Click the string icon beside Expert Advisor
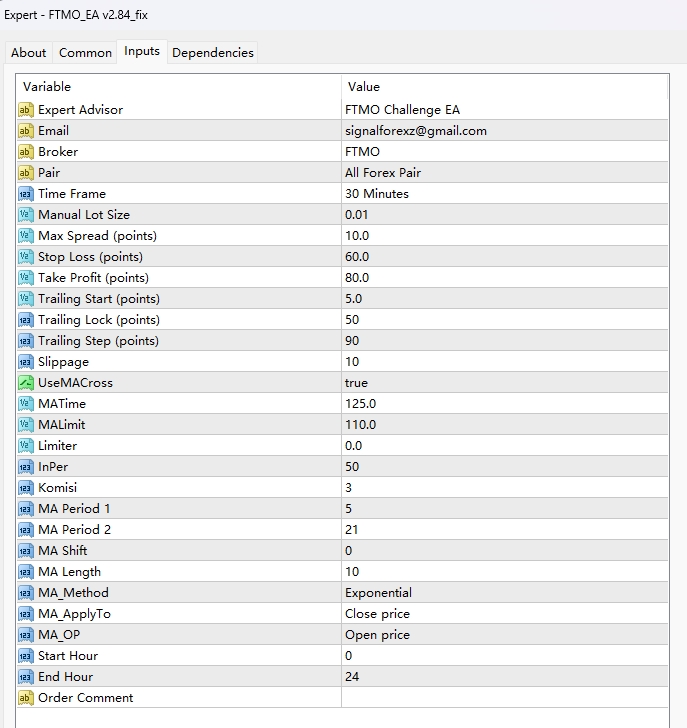Image resolution: width=687 pixels, height=728 pixels. [26, 110]
